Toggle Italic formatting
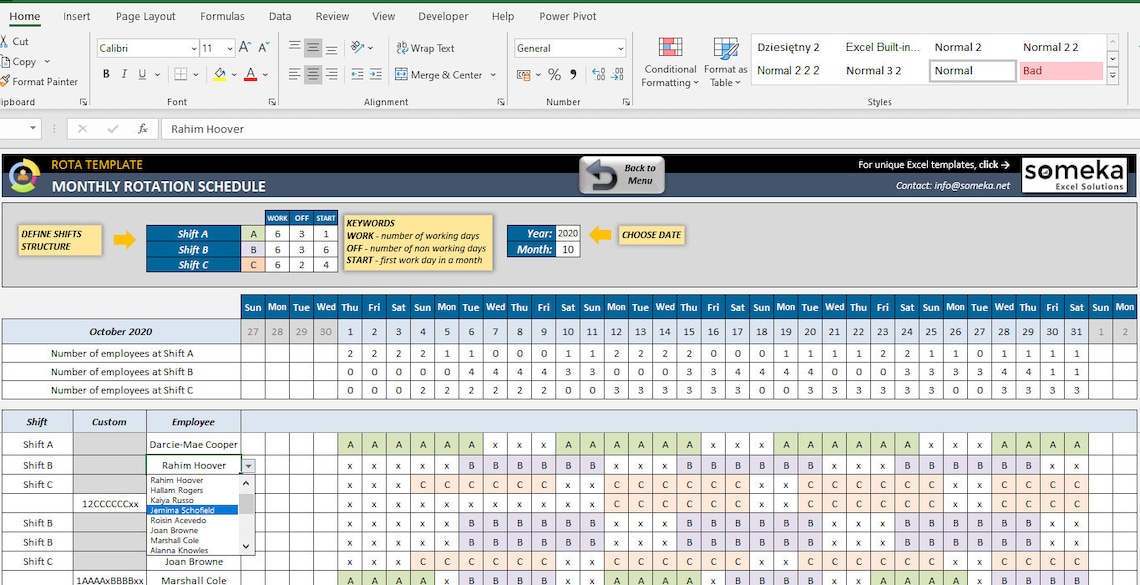Screen dimensions: 1140x585 122,74
